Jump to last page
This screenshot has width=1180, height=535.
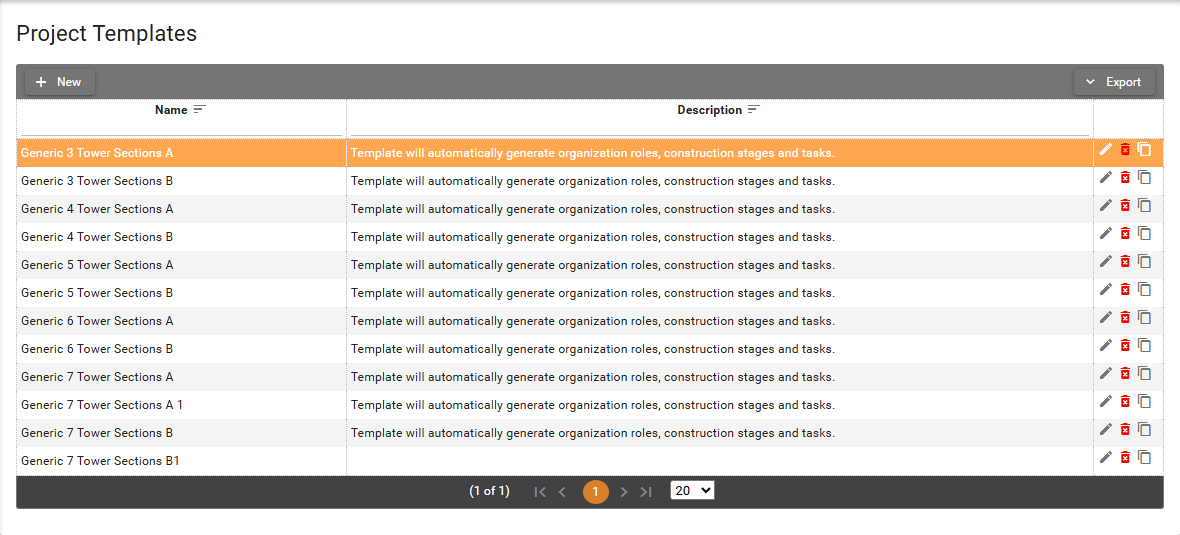click(x=646, y=491)
